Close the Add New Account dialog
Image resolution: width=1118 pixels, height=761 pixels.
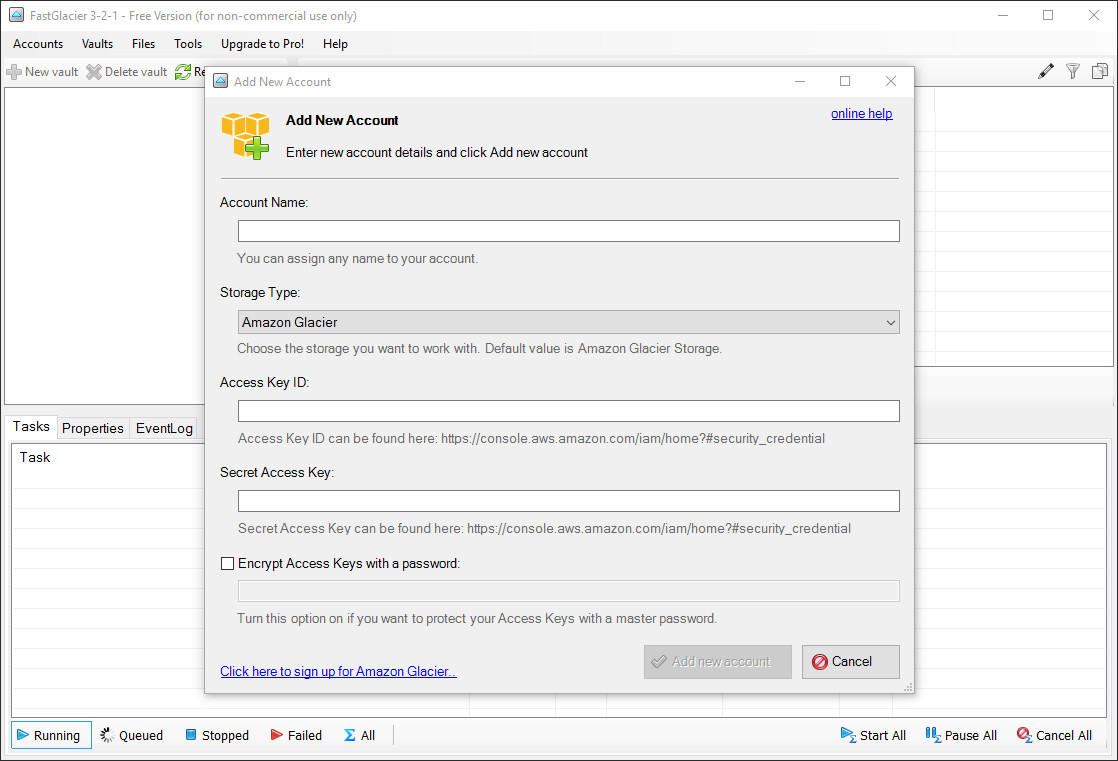(x=891, y=81)
